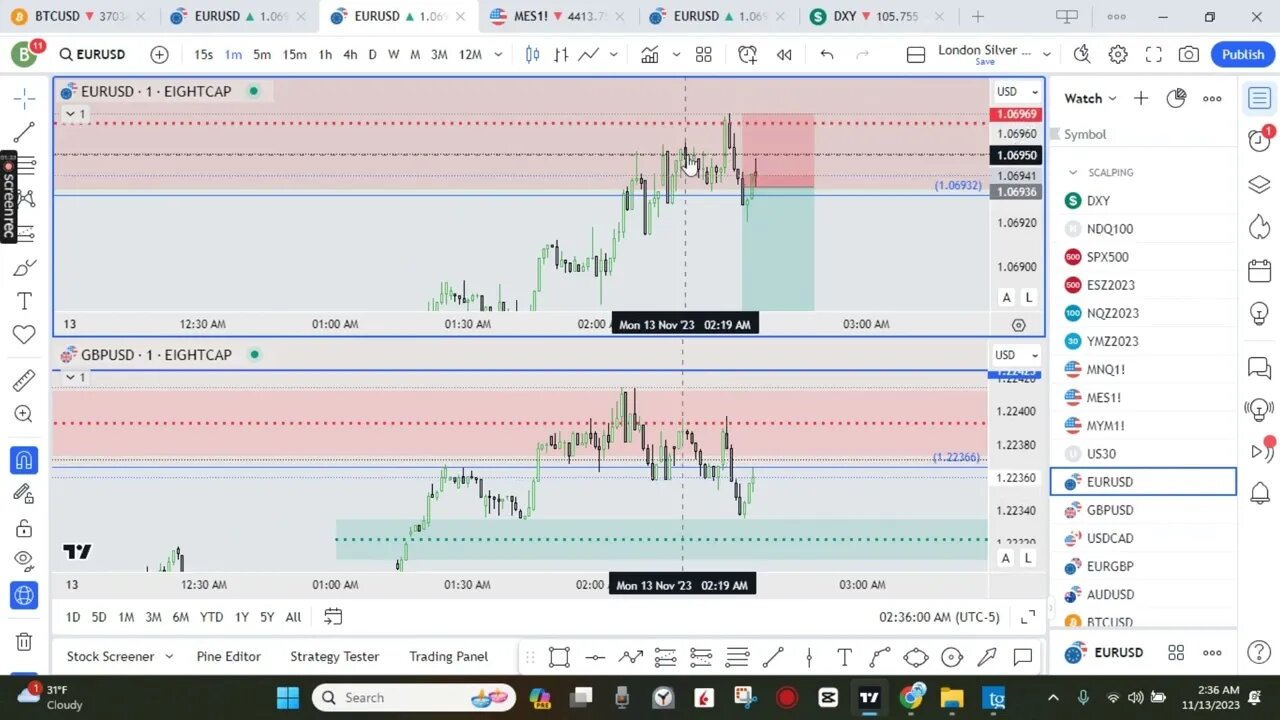
Task: Open the Strategy Tester tab
Action: pos(334,656)
